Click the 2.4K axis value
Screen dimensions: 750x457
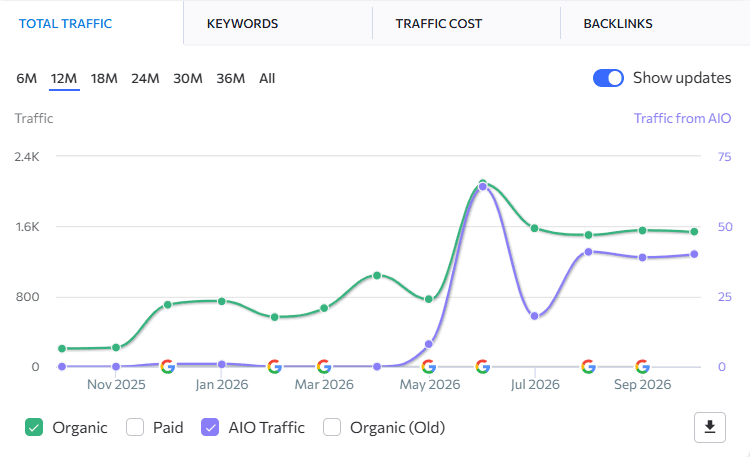27,156
